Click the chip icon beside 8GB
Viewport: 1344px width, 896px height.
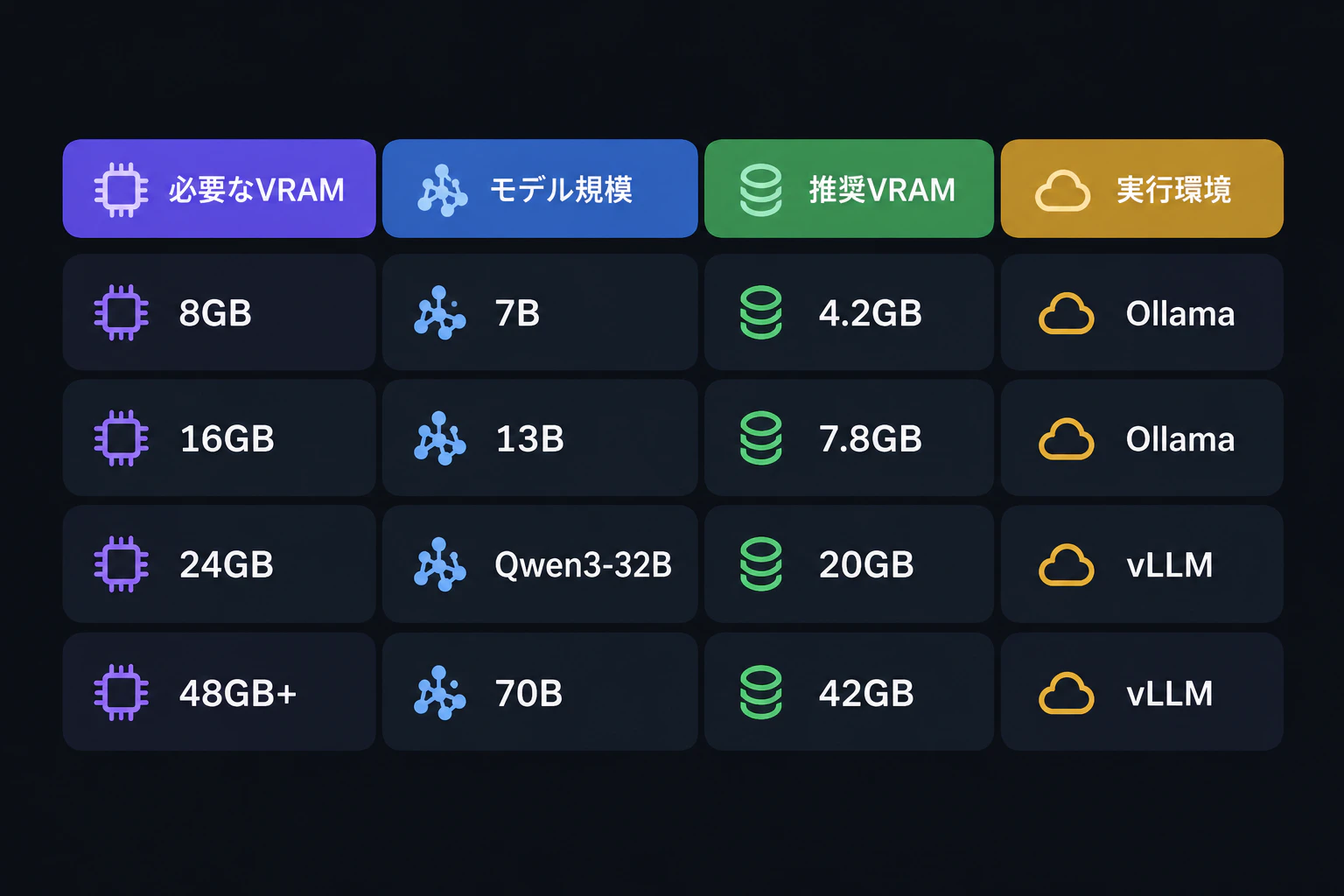[122, 312]
